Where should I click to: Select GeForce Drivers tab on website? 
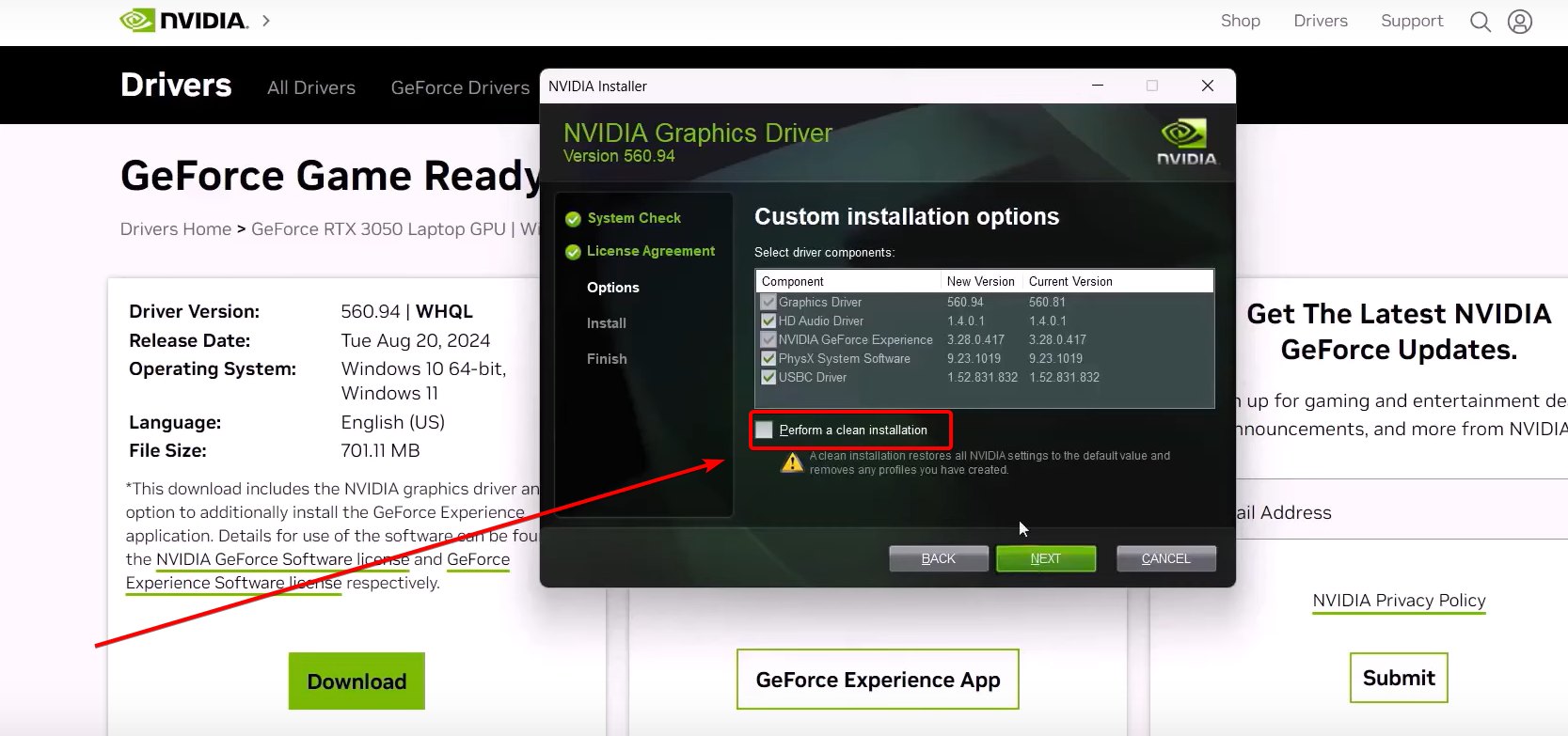click(x=461, y=87)
